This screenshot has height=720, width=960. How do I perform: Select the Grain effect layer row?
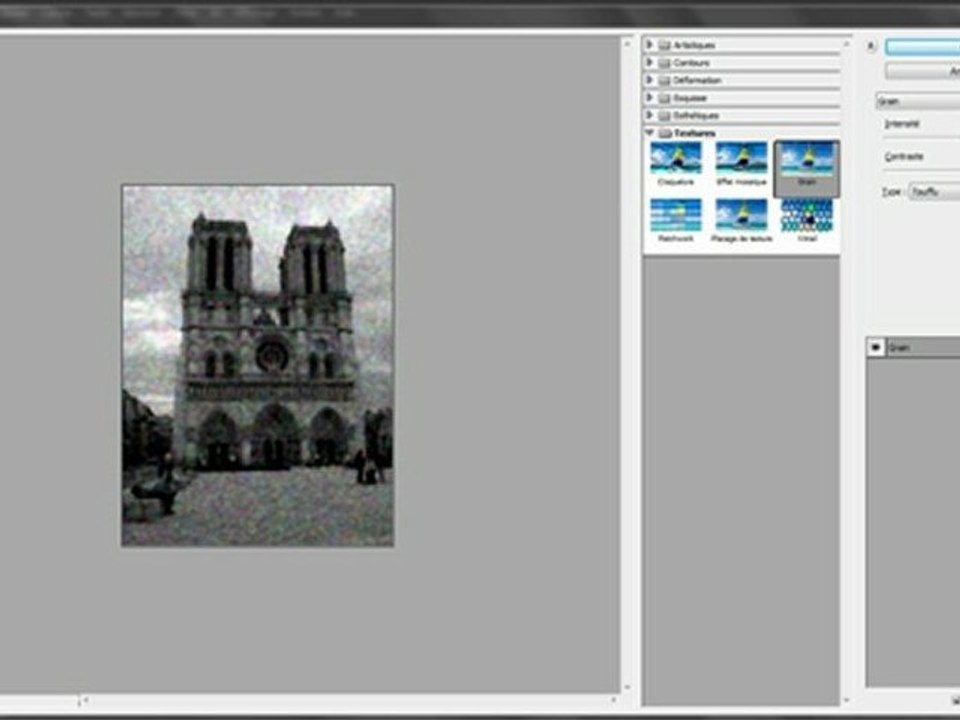[x=913, y=347]
